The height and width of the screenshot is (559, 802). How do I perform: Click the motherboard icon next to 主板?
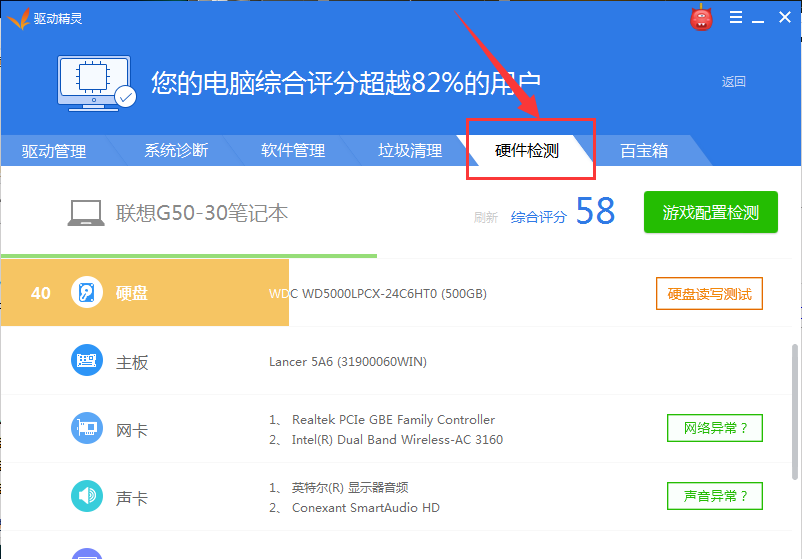(86, 361)
